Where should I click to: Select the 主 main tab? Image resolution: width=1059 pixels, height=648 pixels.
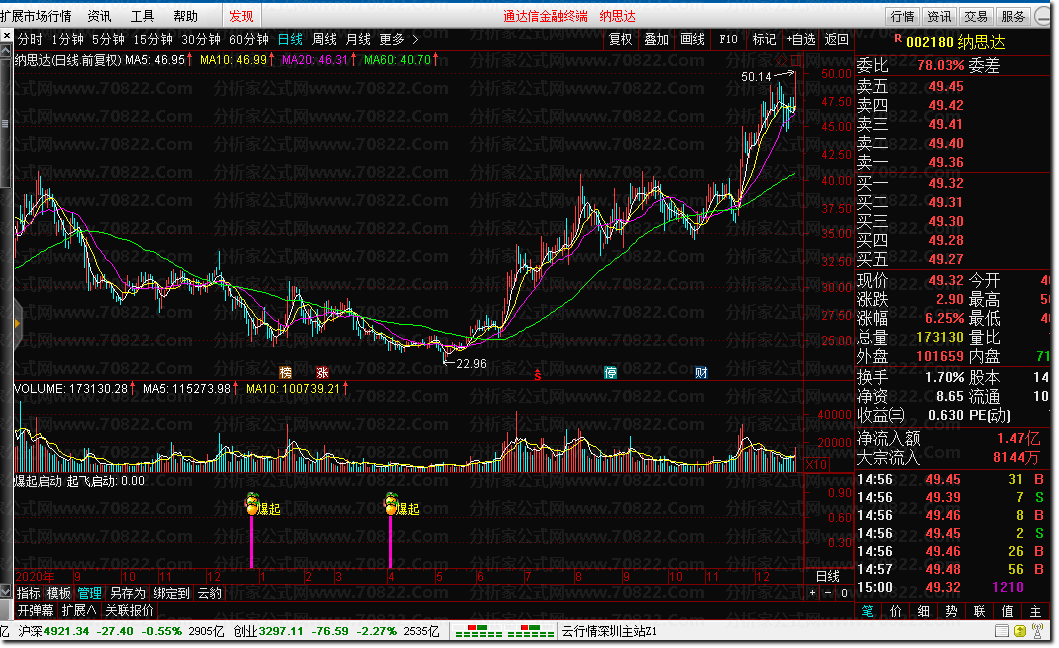pos(1035,611)
